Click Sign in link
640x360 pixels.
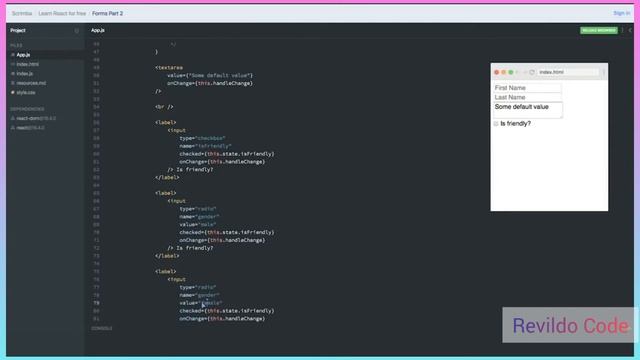click(622, 13)
